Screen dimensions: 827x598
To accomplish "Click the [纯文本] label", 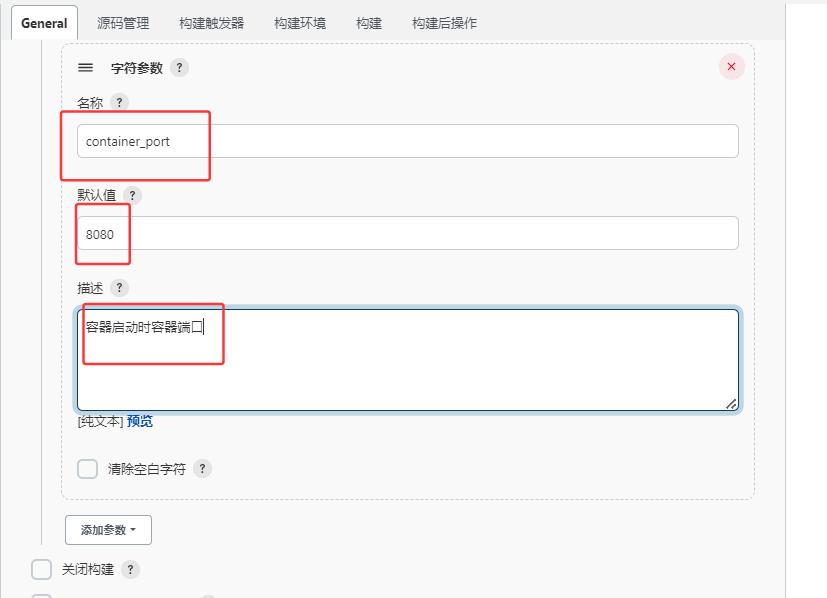I will point(100,421).
